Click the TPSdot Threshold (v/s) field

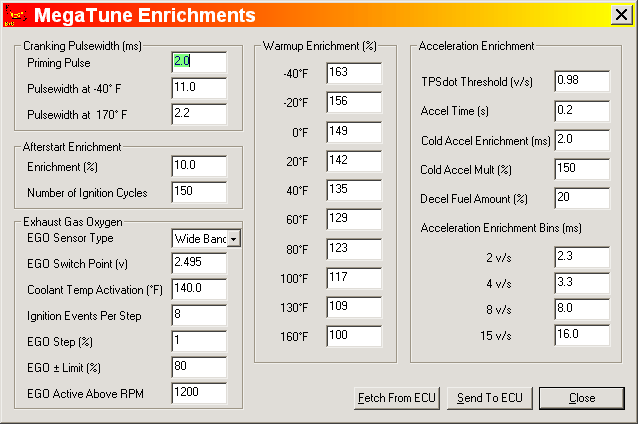point(581,82)
